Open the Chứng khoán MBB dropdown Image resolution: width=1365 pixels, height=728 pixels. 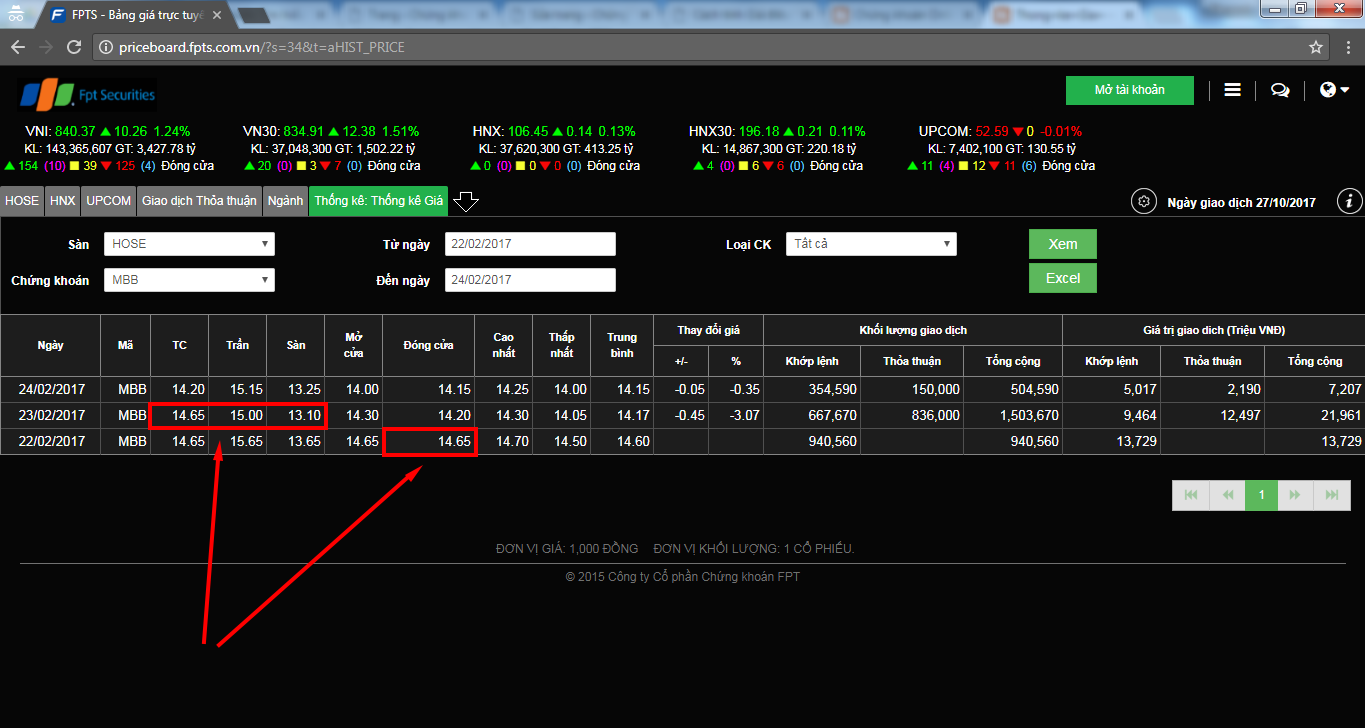click(x=189, y=280)
